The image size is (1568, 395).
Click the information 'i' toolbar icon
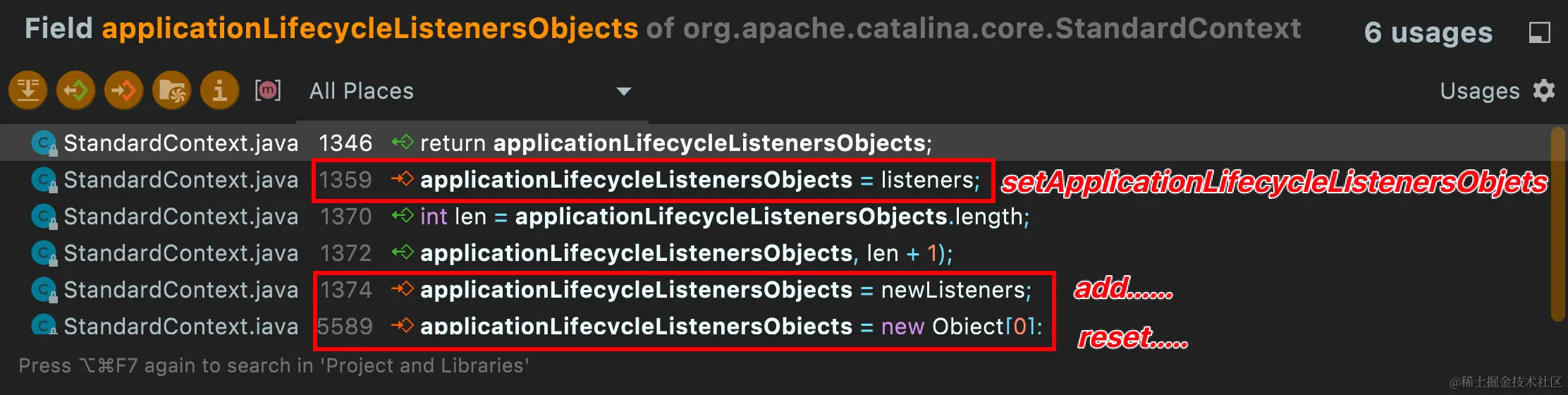[x=220, y=90]
